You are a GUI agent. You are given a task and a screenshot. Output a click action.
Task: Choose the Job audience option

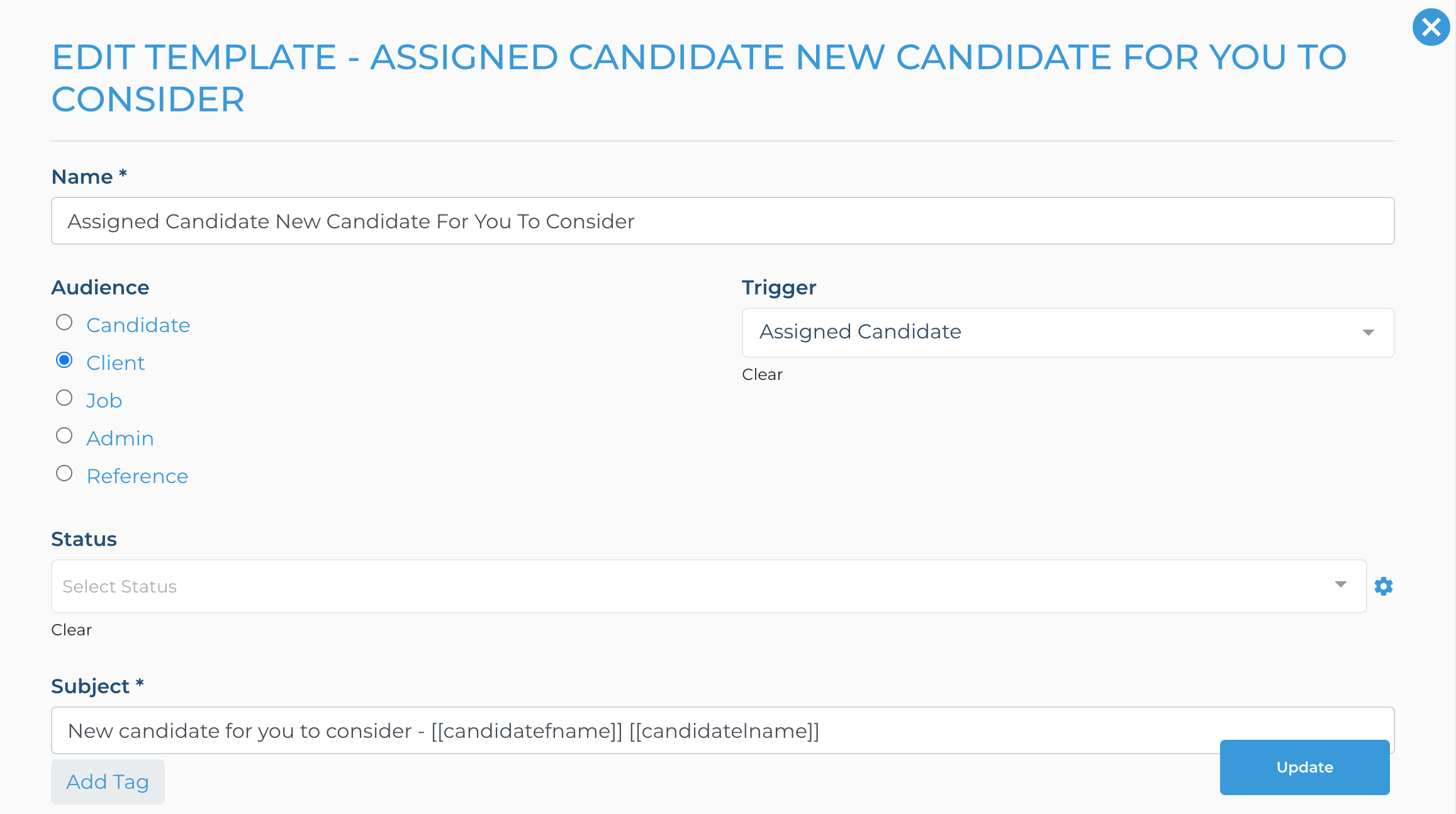point(64,398)
